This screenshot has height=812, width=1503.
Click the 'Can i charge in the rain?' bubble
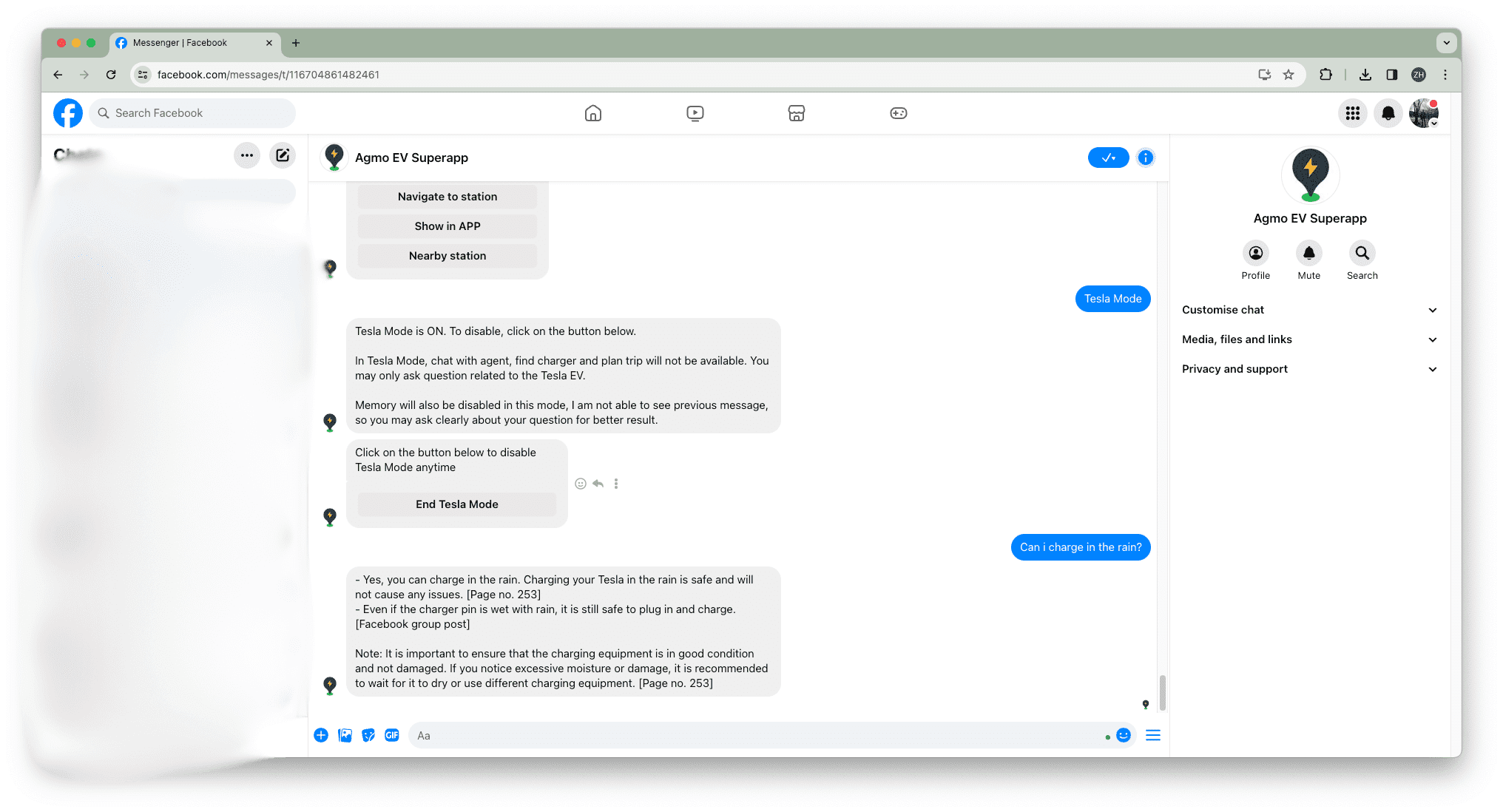[1081, 547]
